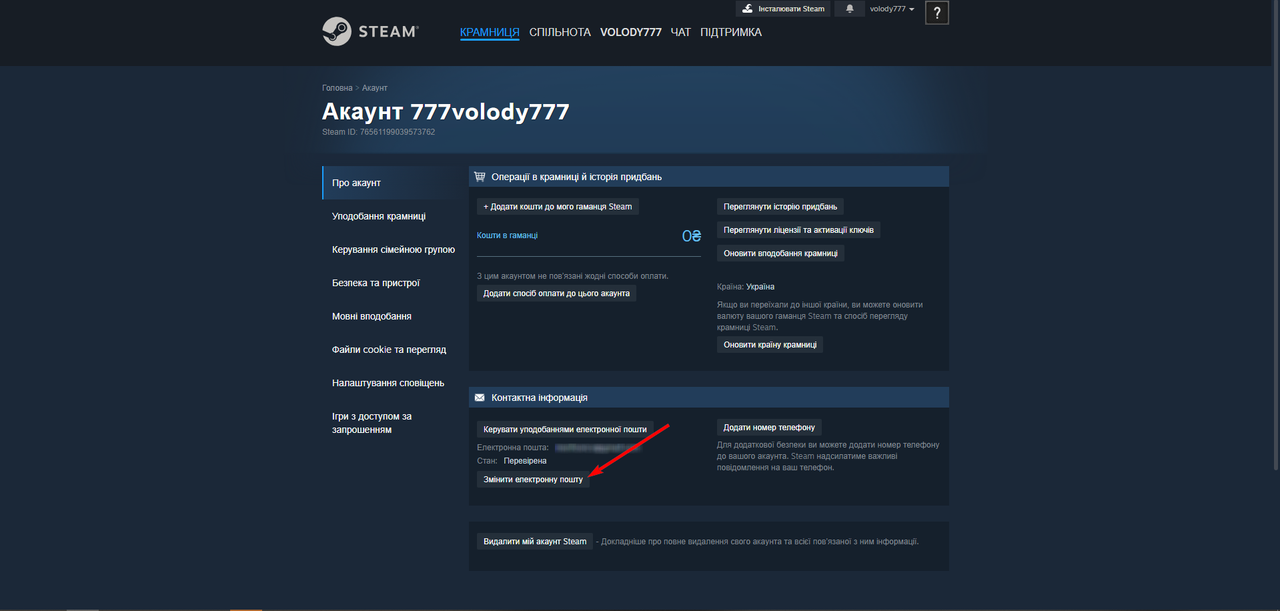Click Оновити країну крамниці button
Viewport: 1280px width, 611px height.
(x=770, y=344)
